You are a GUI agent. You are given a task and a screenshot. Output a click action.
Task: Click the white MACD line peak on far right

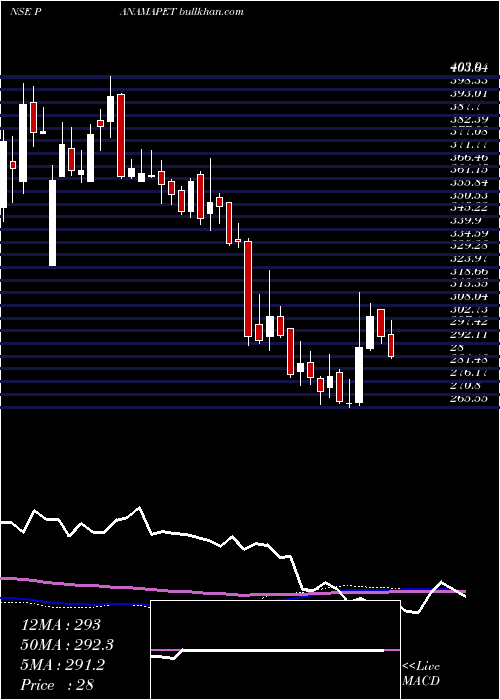coord(442,581)
